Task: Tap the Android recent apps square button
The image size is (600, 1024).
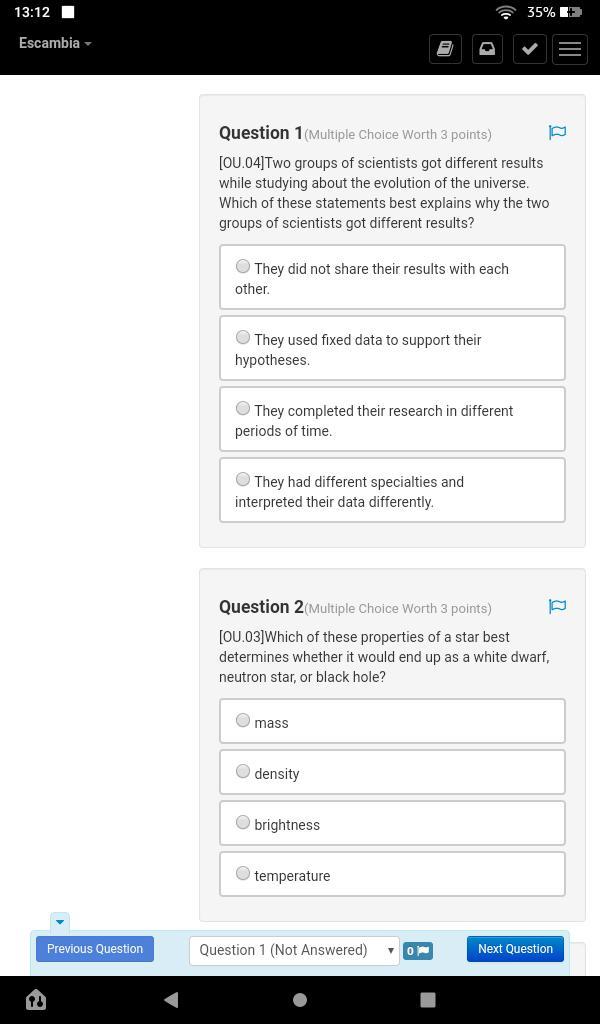Action: pyautogui.click(x=427, y=999)
